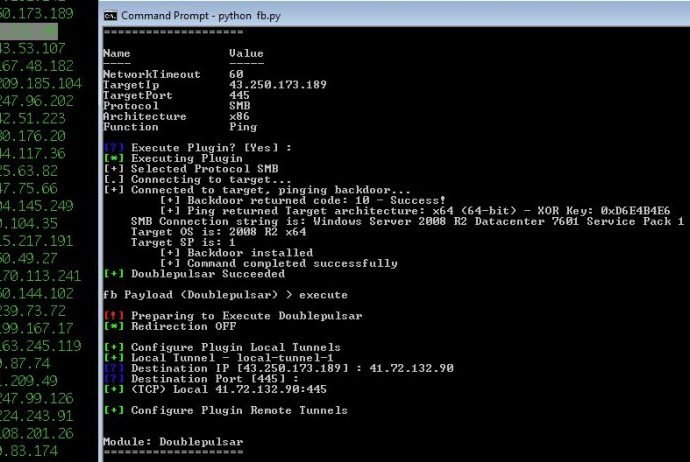Select the IP row ending '63.245.119' in the left list
Viewport: 690px width, 462px height.
point(41,346)
